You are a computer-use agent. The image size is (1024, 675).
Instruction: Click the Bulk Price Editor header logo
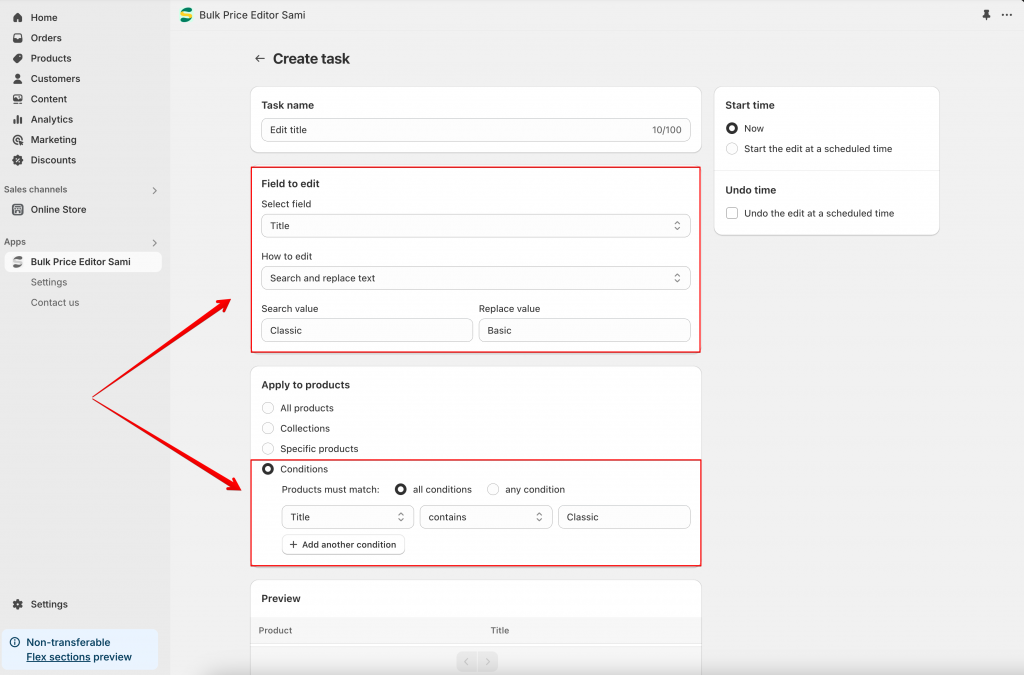(186, 15)
